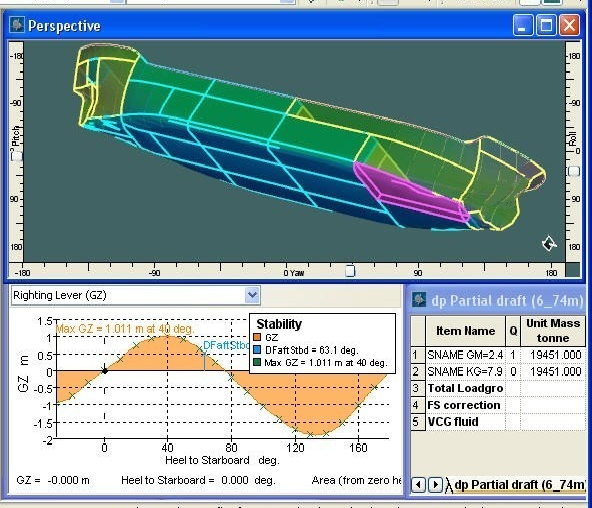Minimize the Perspective window
The height and width of the screenshot is (508, 592).
coord(523,25)
